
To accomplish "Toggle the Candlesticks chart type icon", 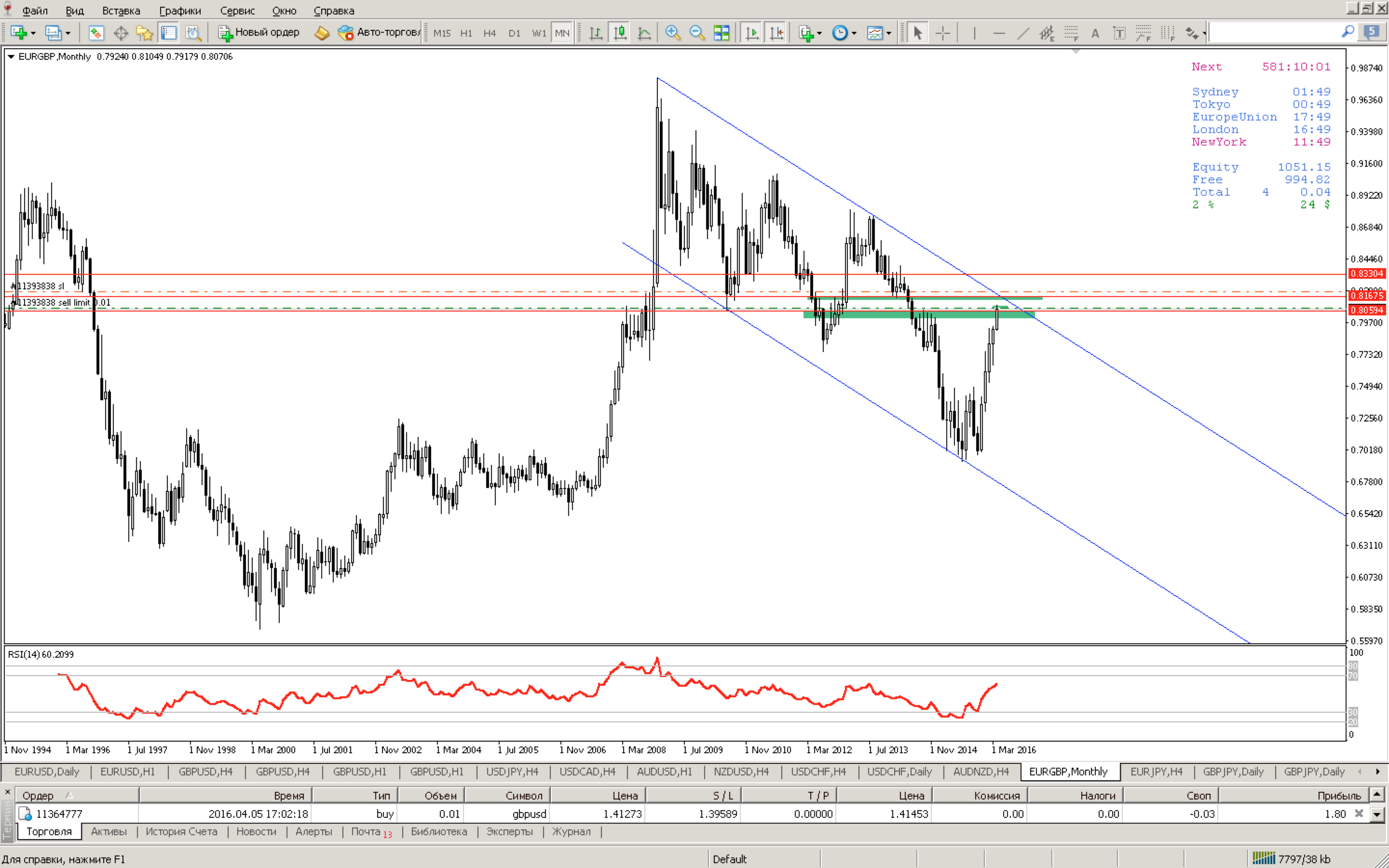I will click(620, 33).
